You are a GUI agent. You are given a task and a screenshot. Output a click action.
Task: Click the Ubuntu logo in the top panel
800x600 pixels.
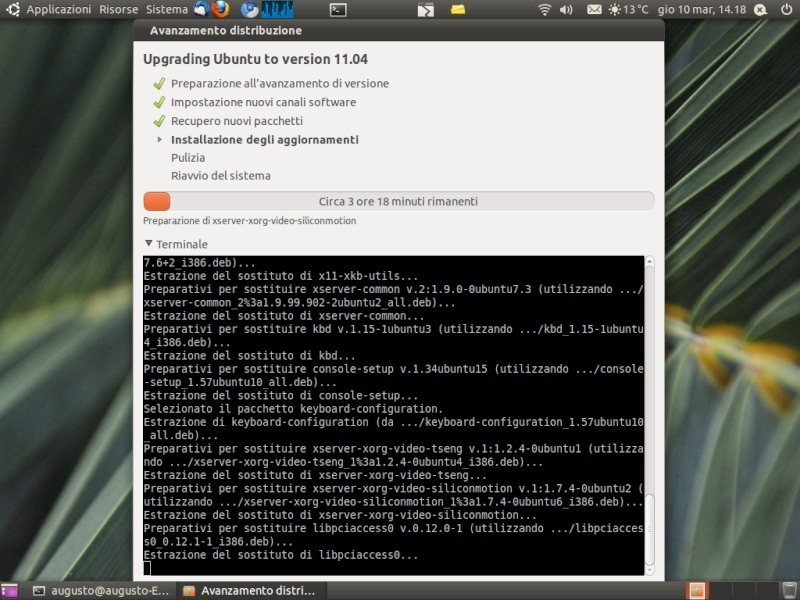12,9
